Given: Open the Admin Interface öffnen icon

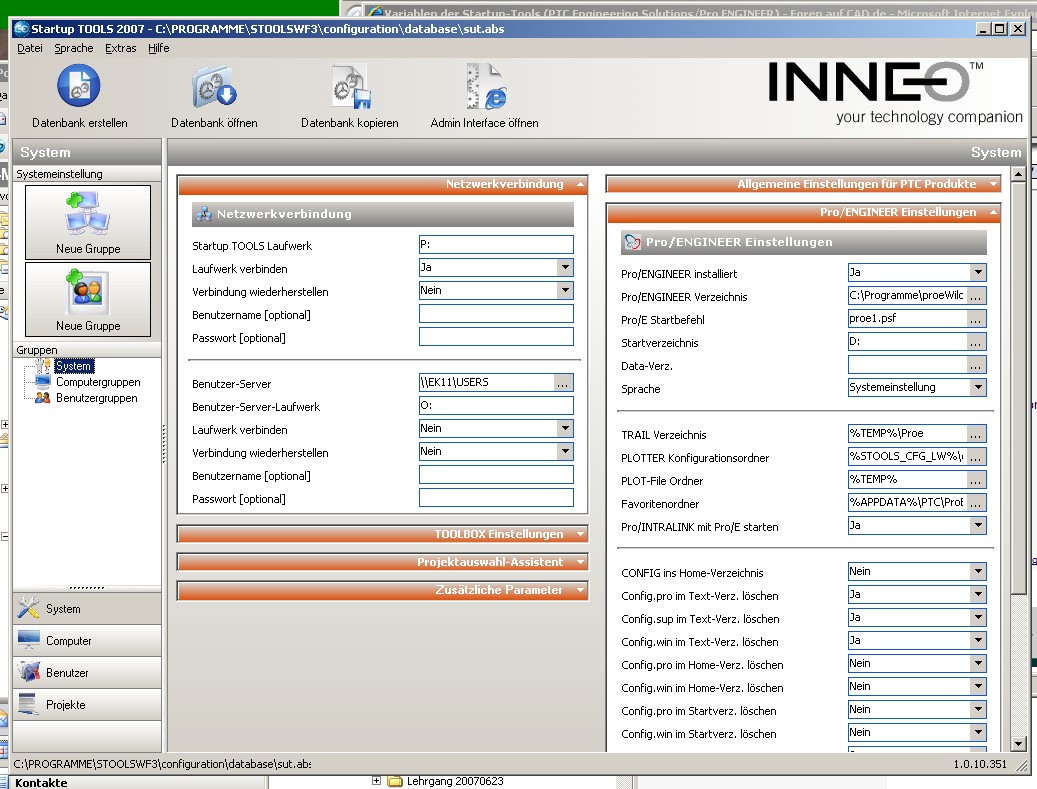Looking at the screenshot, I should (485, 87).
